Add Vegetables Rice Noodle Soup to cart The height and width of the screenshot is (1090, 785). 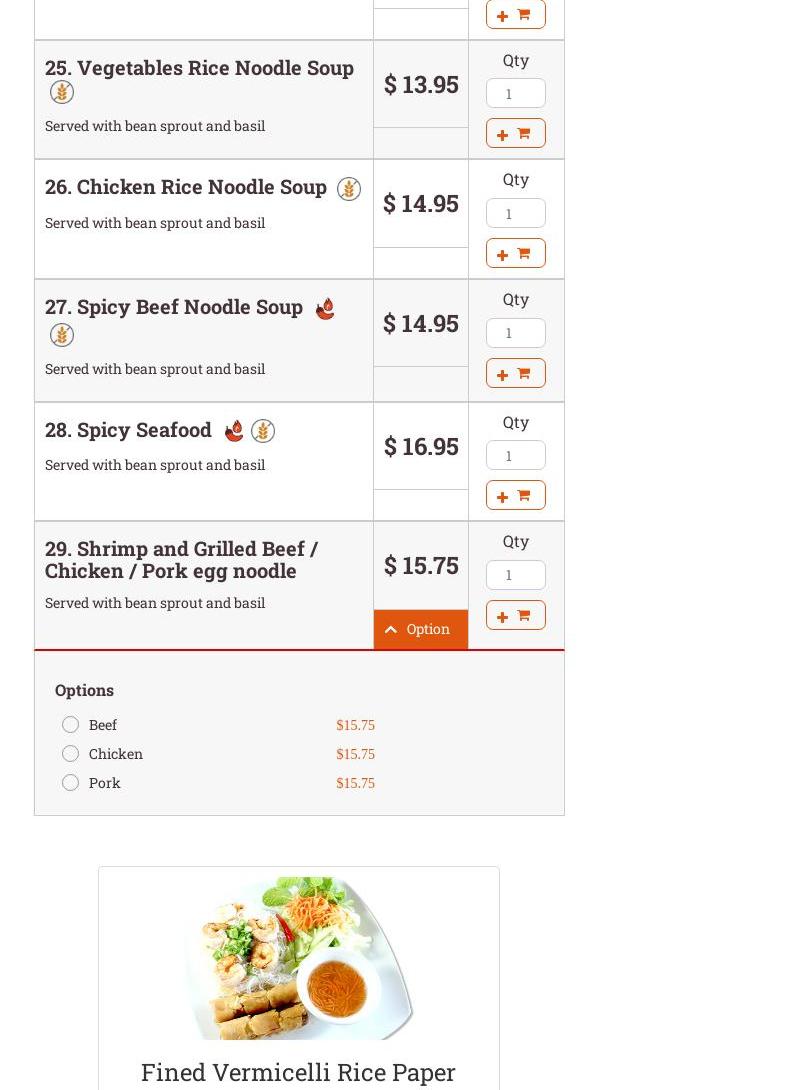pos(515,133)
